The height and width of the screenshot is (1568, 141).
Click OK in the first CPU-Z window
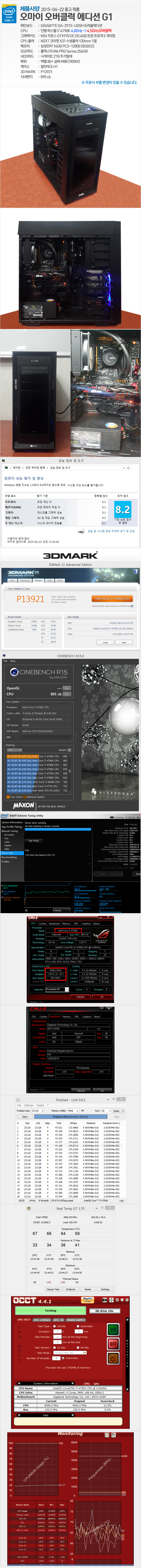[102, 996]
